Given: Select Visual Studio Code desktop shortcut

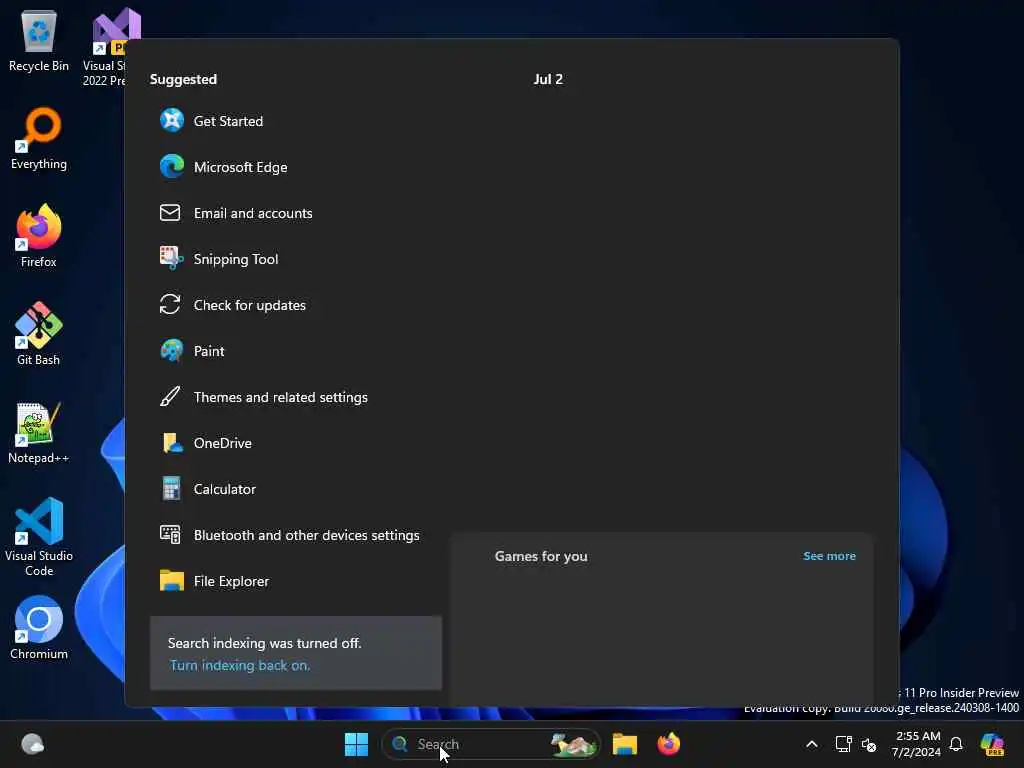Looking at the screenshot, I should [39, 537].
